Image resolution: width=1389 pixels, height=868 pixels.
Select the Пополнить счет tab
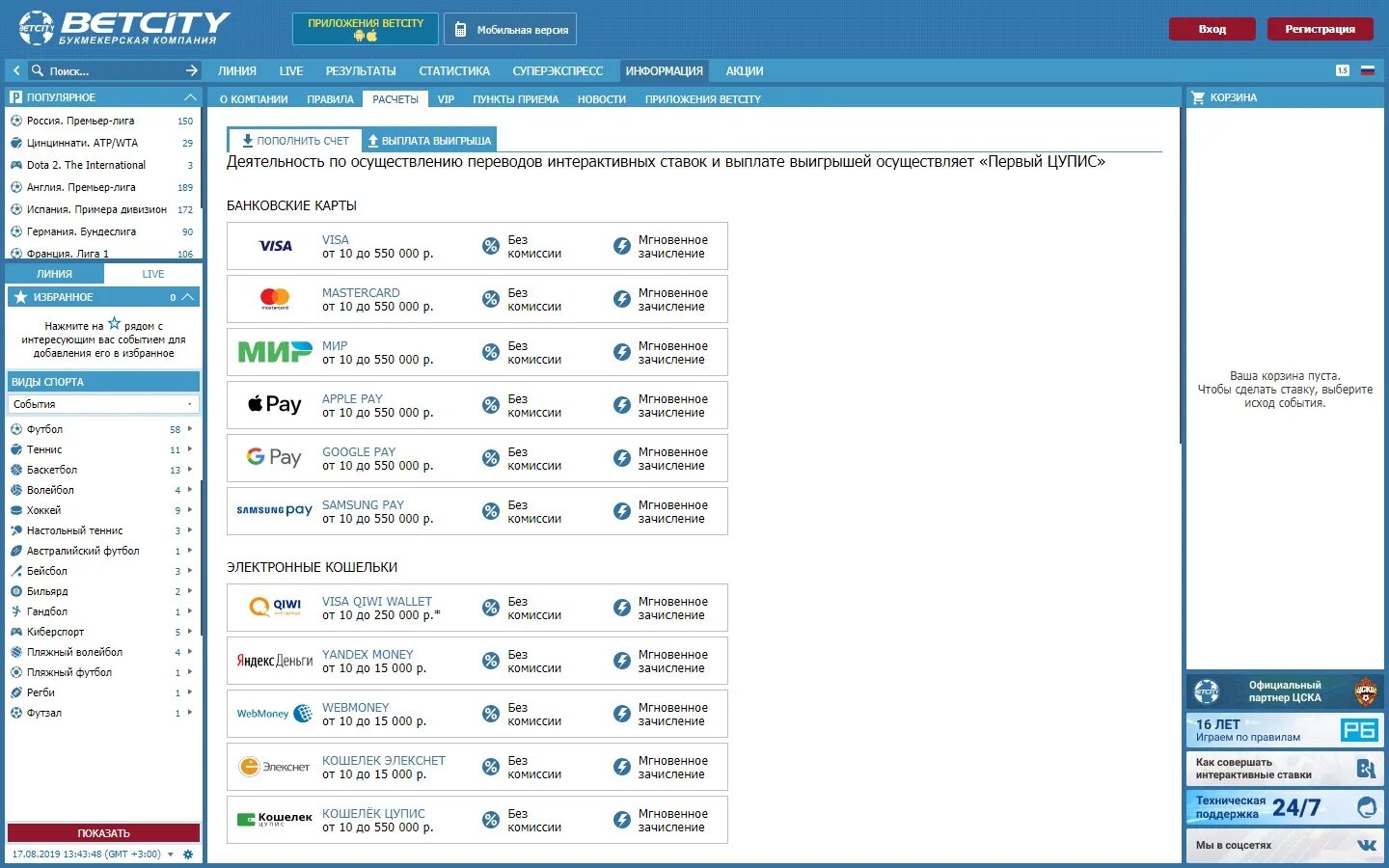pyautogui.click(x=294, y=140)
